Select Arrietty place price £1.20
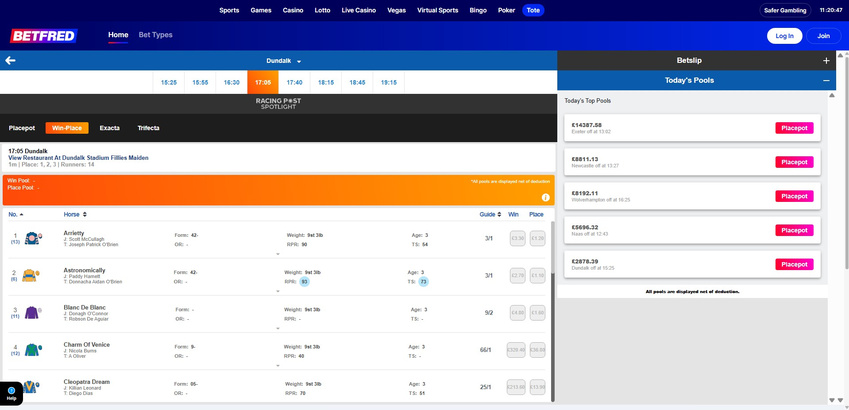Screen dimensions: 849x410 (x=537, y=238)
